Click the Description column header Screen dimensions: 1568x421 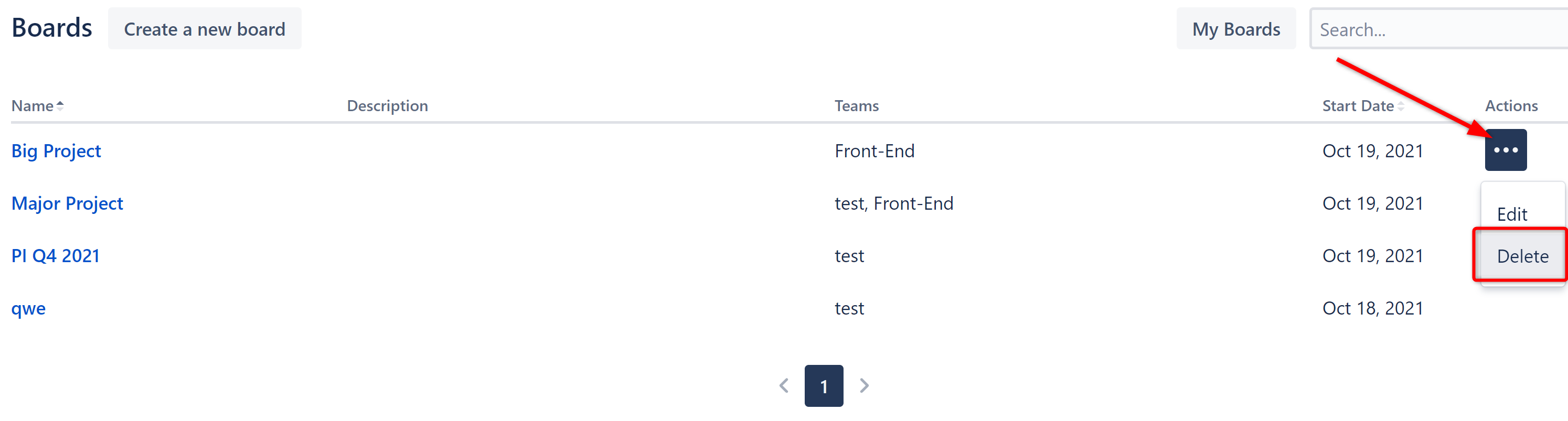click(x=387, y=106)
